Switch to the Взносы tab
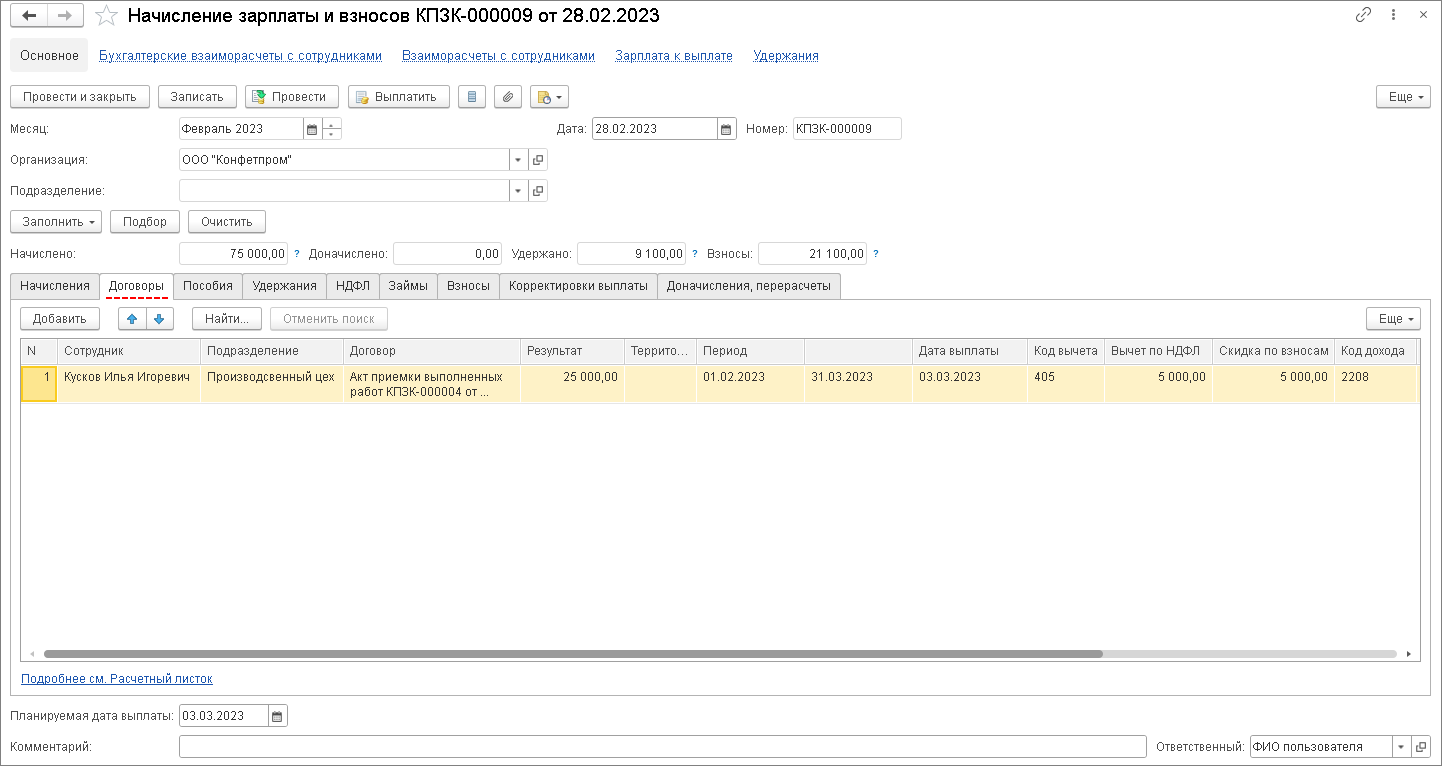 [x=469, y=286]
